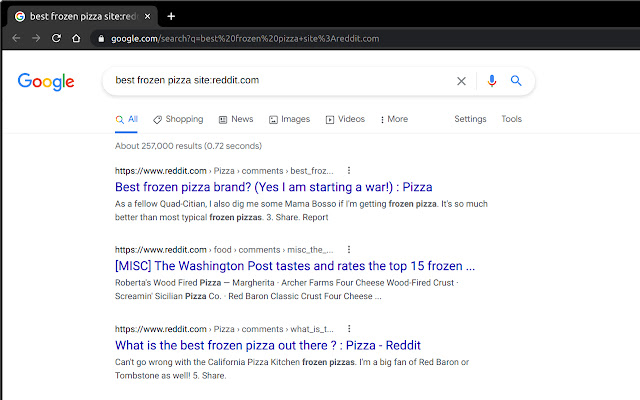Screen dimensions: 640x400
Task: Switch to News results tab
Action: point(236,119)
